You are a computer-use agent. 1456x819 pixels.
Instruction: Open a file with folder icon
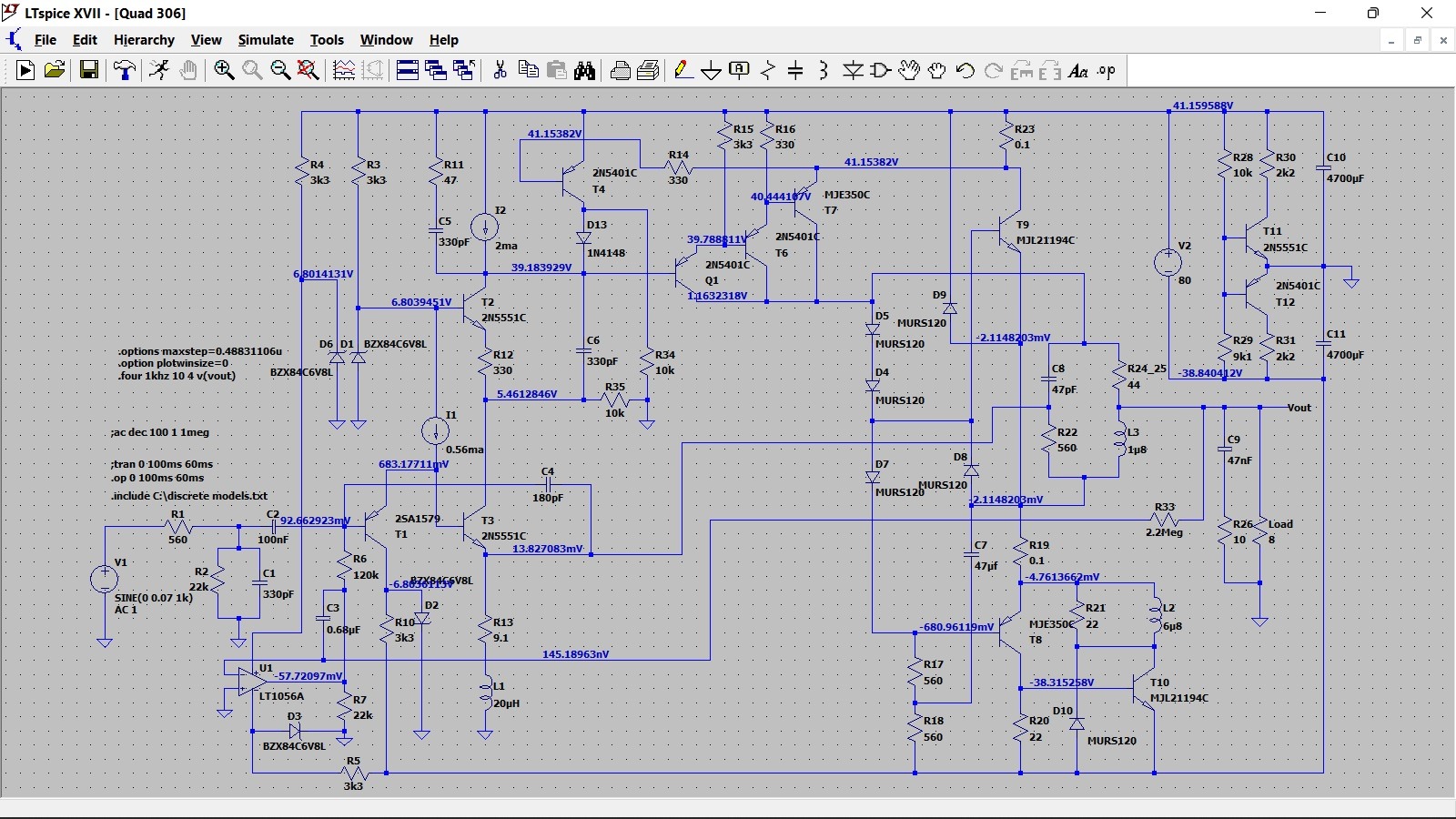point(55,70)
